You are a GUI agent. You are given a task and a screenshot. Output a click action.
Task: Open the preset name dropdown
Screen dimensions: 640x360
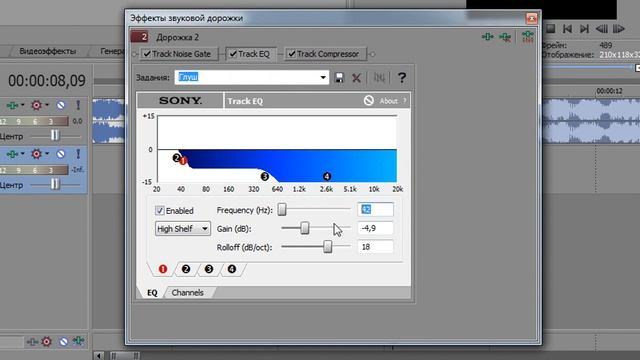click(323, 78)
